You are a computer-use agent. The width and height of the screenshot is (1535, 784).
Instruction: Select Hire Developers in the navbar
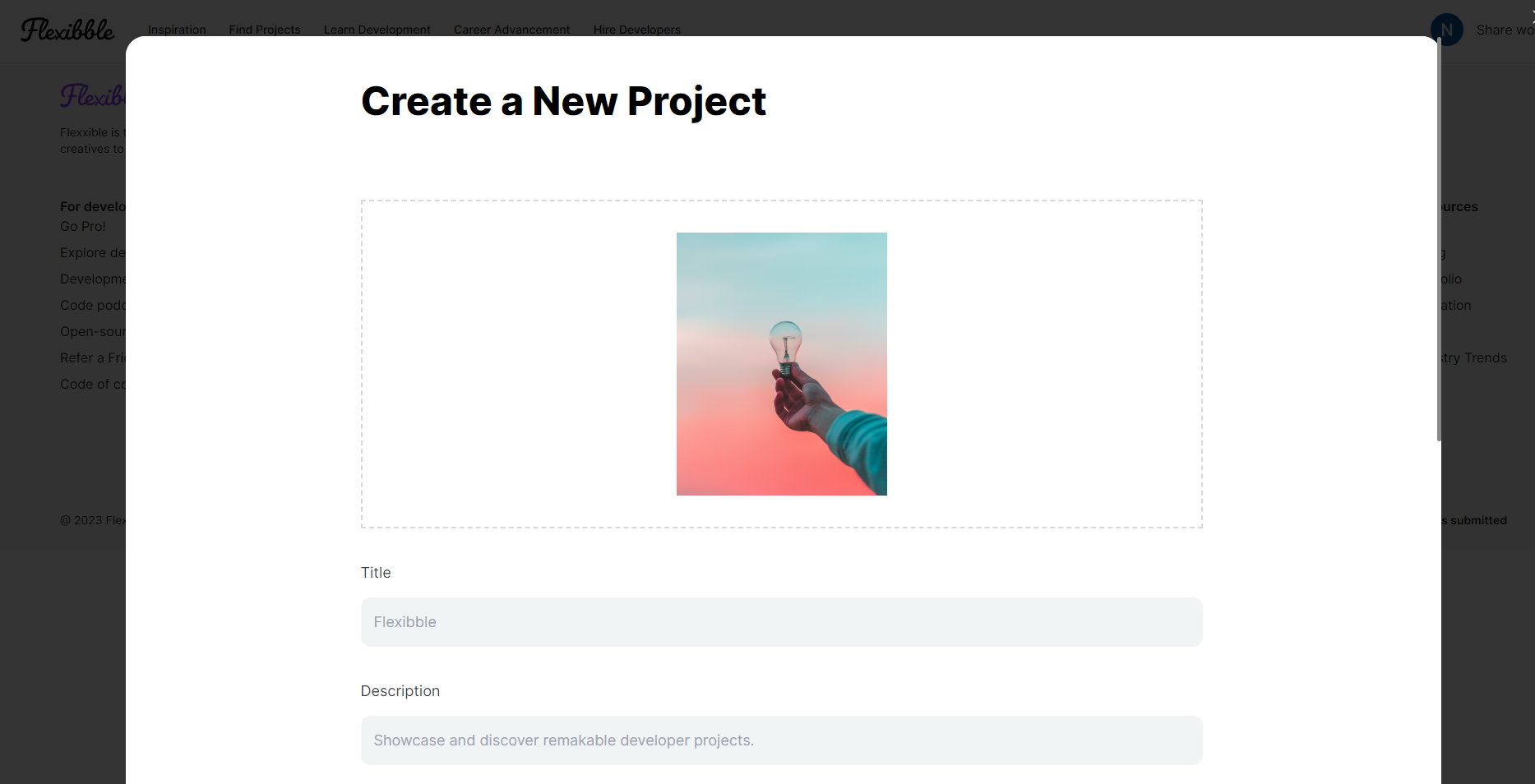pyautogui.click(x=636, y=30)
